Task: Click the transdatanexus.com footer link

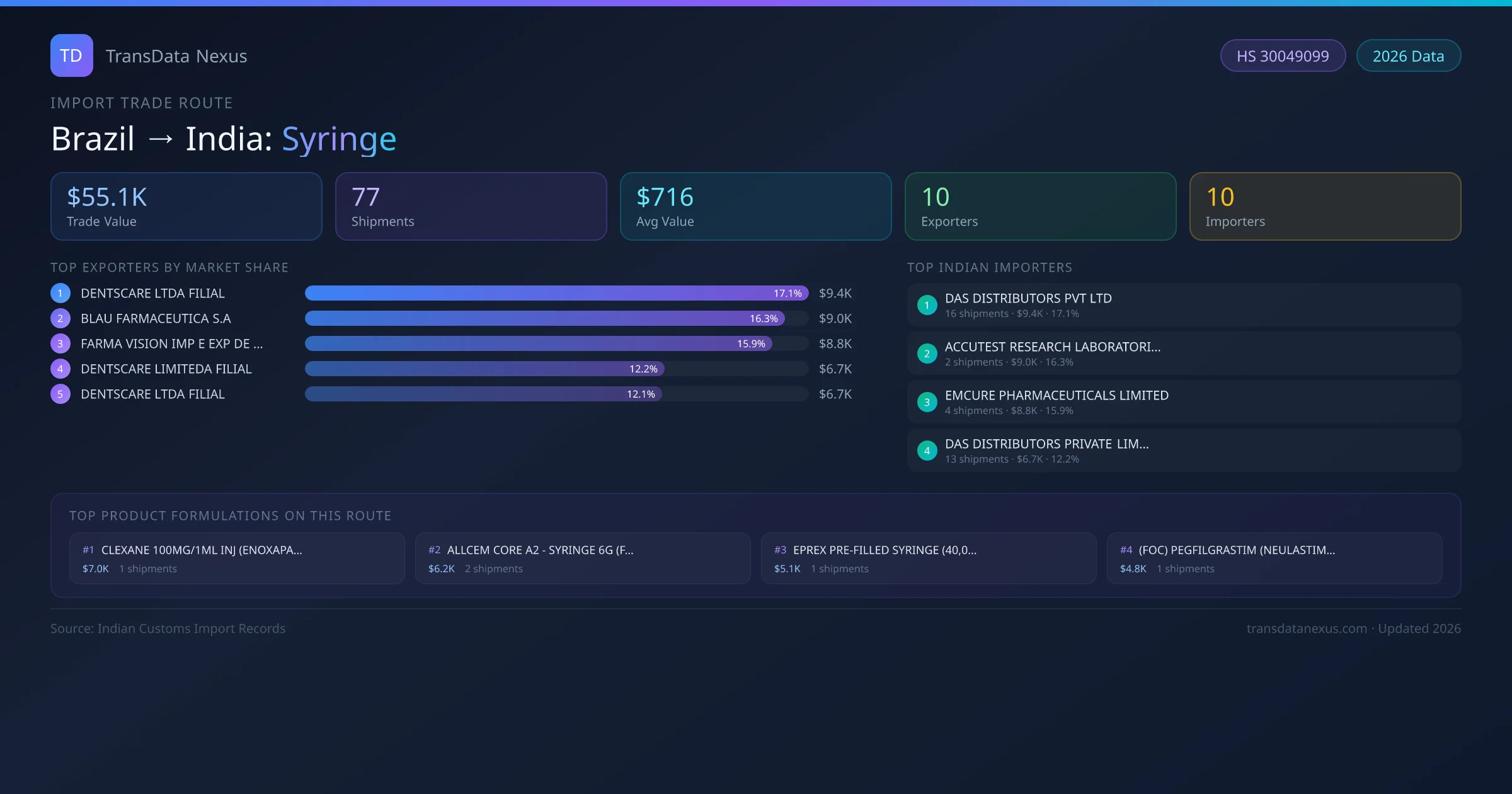Action: pyautogui.click(x=1306, y=628)
